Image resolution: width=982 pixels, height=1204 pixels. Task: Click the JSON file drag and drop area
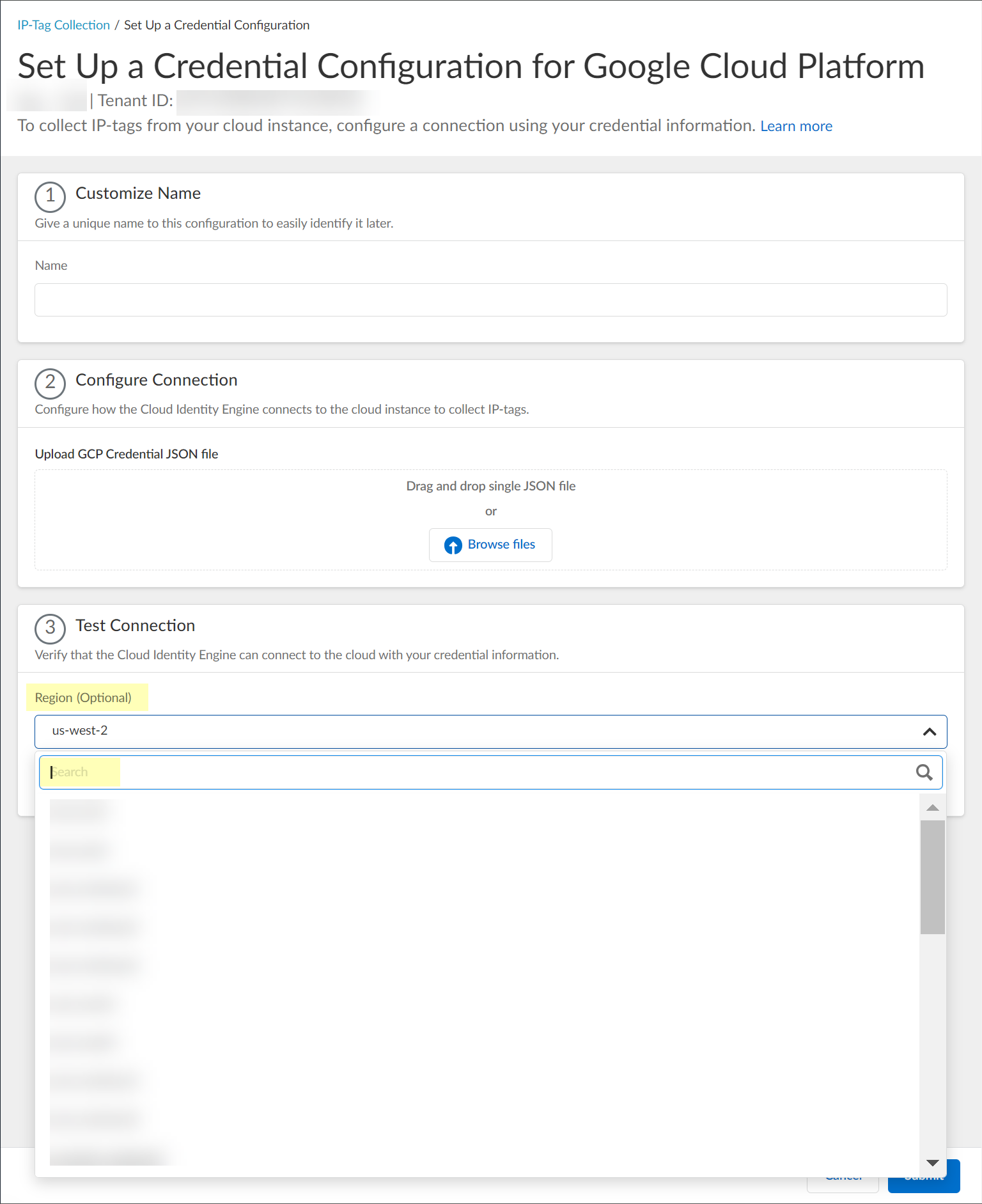(x=491, y=520)
